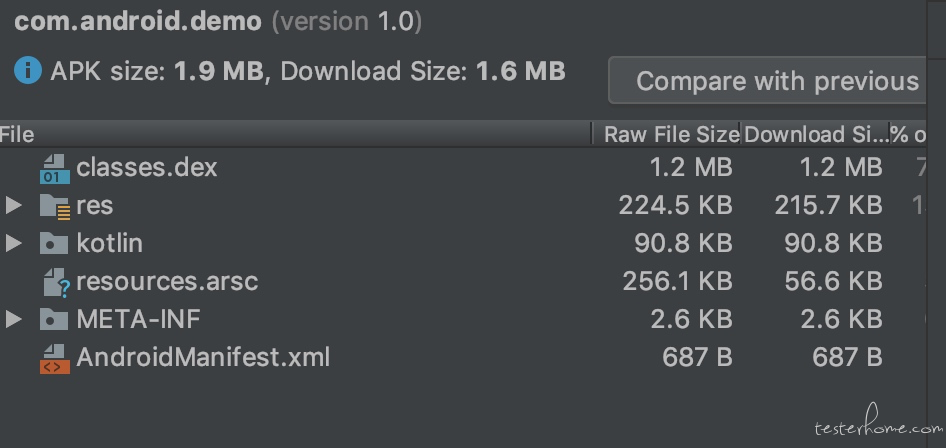The image size is (946, 448).
Task: Click the Compare with previous button
Action: tap(767, 81)
